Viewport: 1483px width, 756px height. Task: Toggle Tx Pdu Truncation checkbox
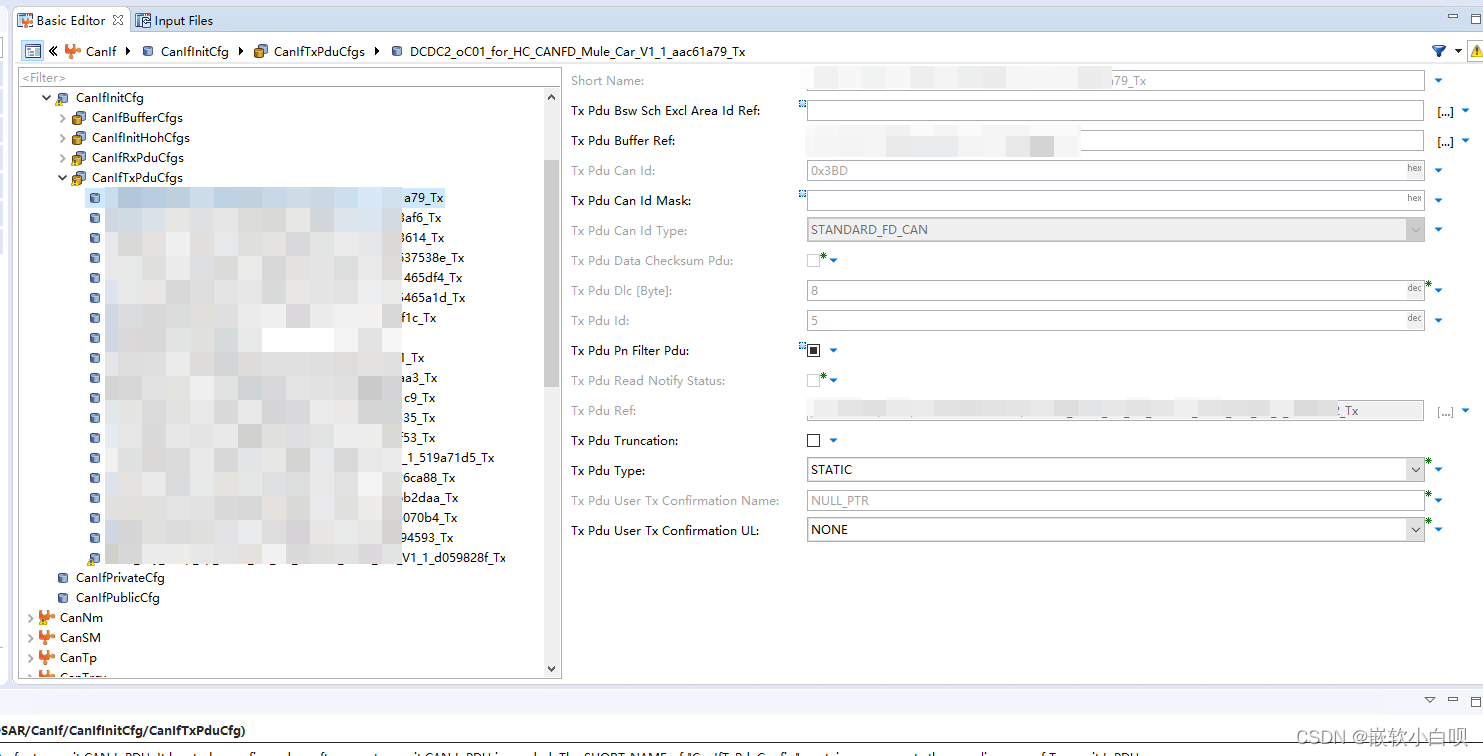click(x=813, y=441)
